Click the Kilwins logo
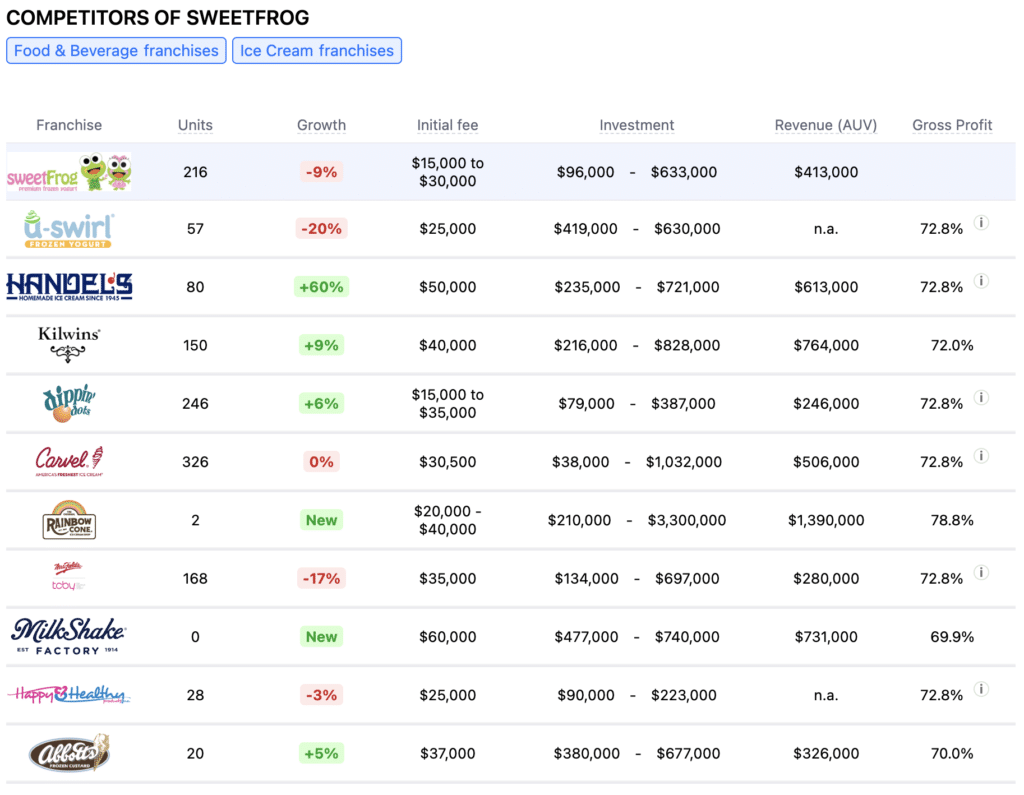1024x795 pixels. point(69,344)
